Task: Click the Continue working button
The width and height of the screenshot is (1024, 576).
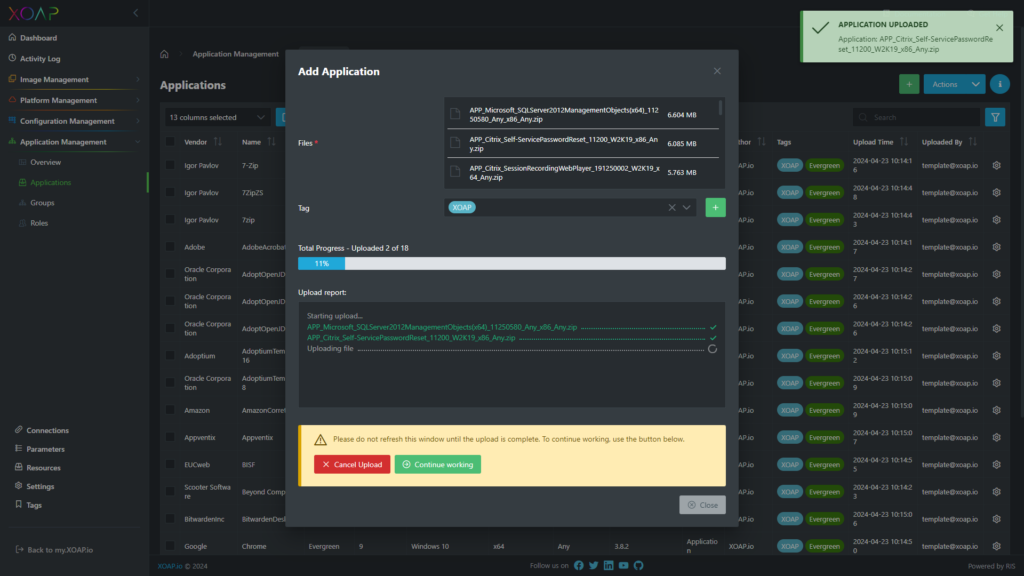Action: (x=438, y=464)
